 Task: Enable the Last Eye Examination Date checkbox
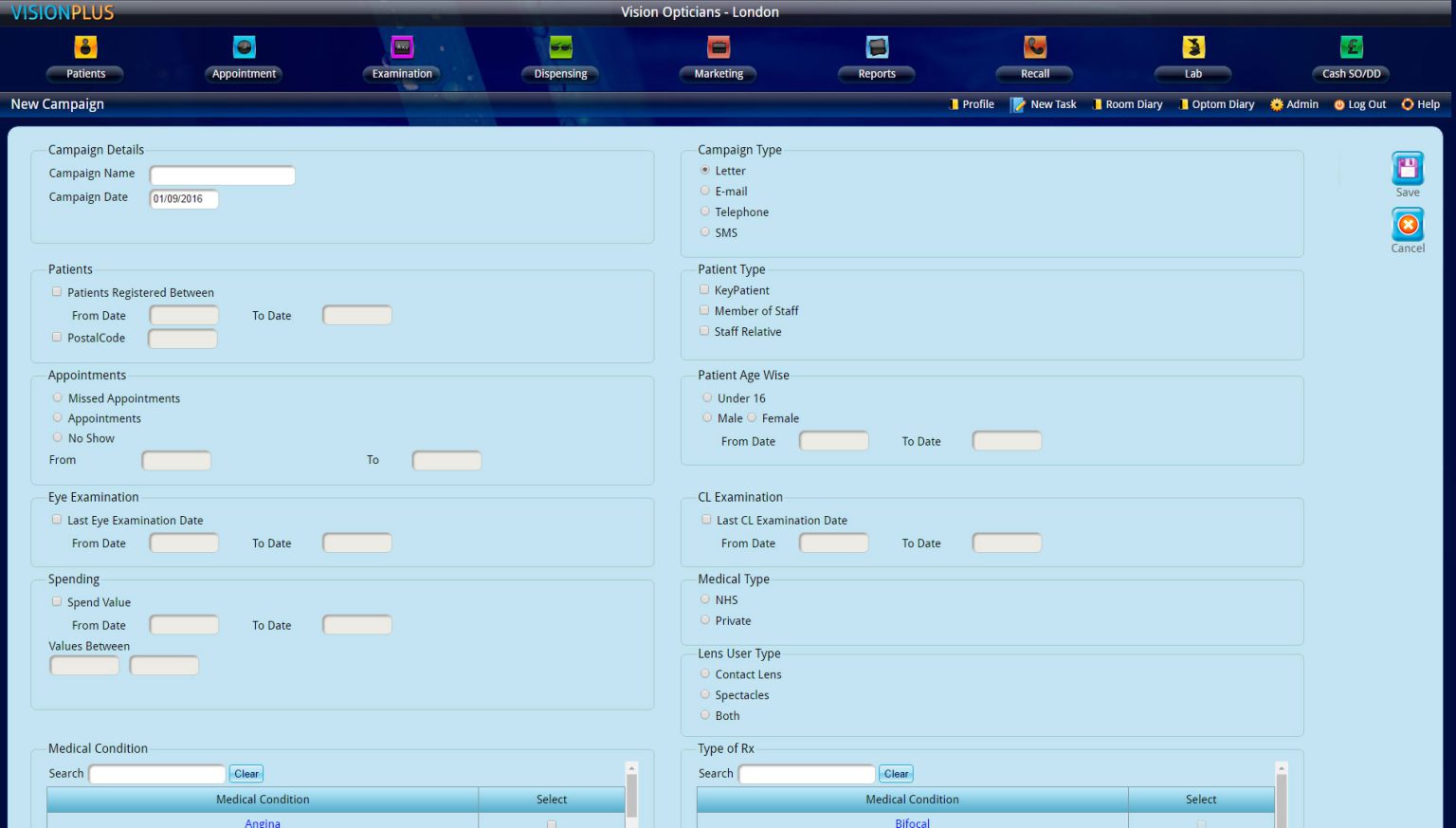coord(57,519)
